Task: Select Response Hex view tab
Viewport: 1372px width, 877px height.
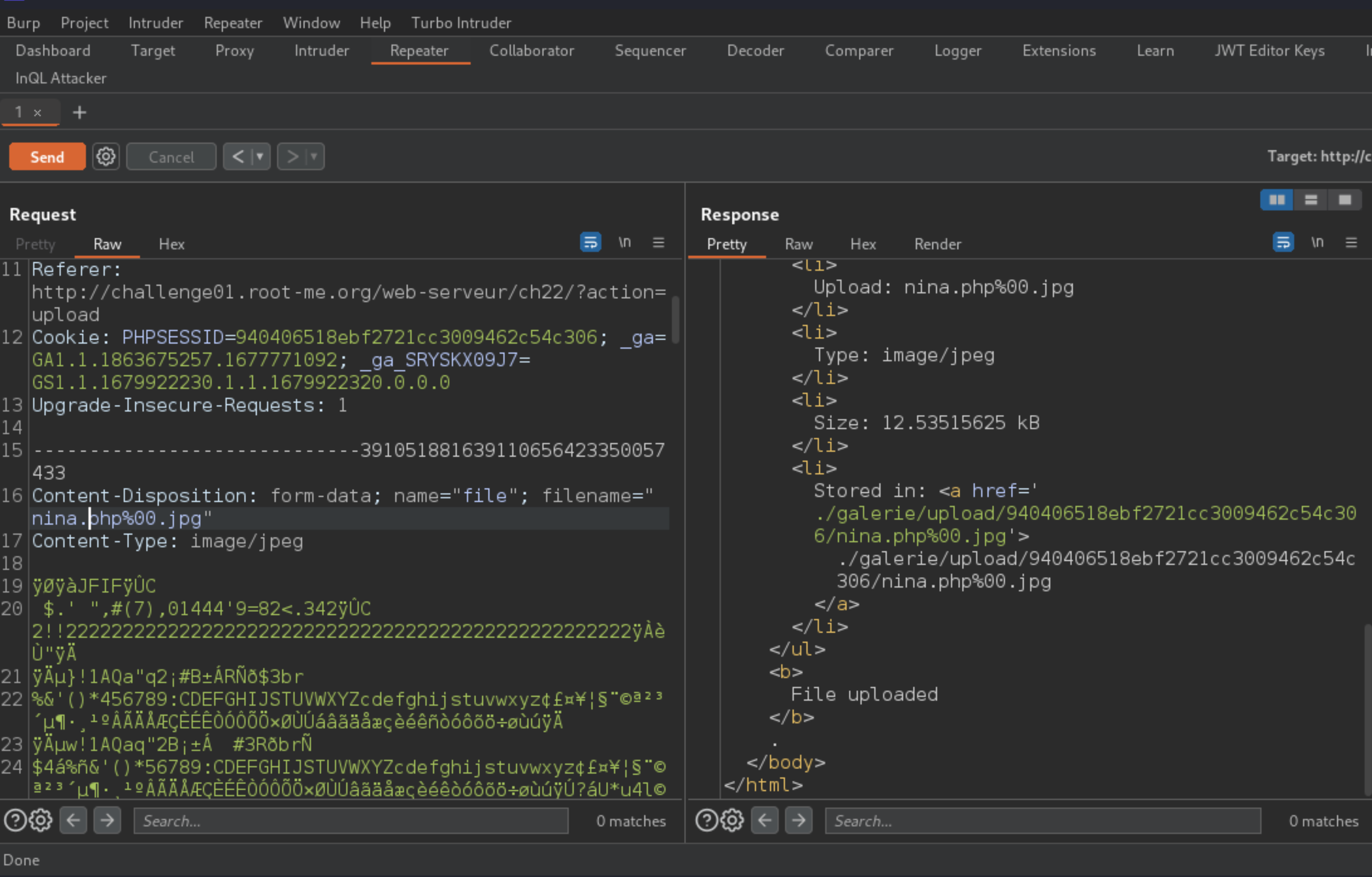Action: (863, 244)
